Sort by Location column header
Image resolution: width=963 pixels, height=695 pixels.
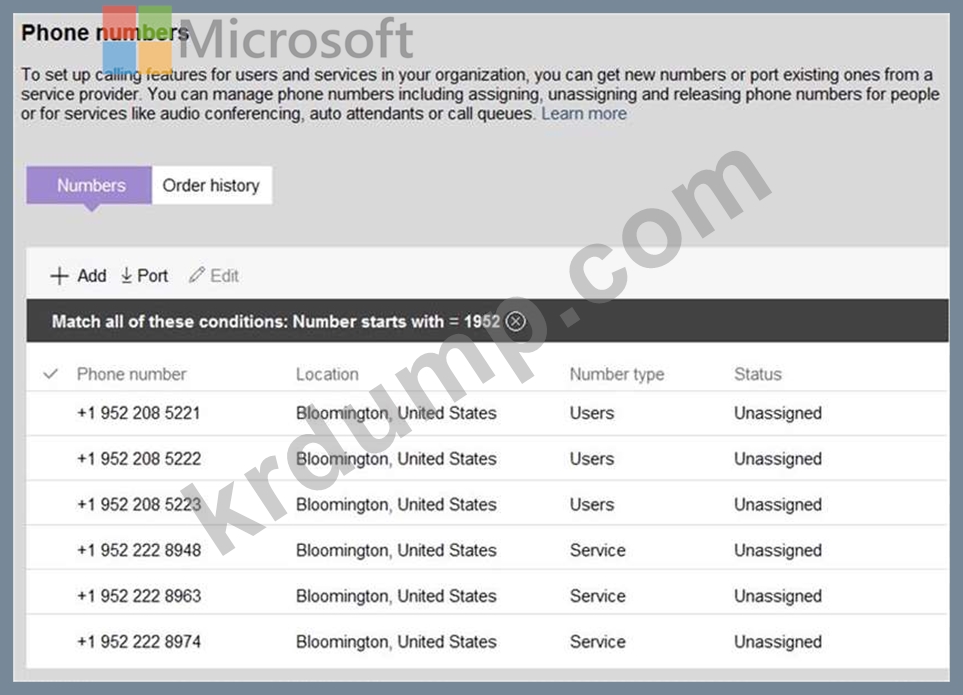tap(327, 374)
